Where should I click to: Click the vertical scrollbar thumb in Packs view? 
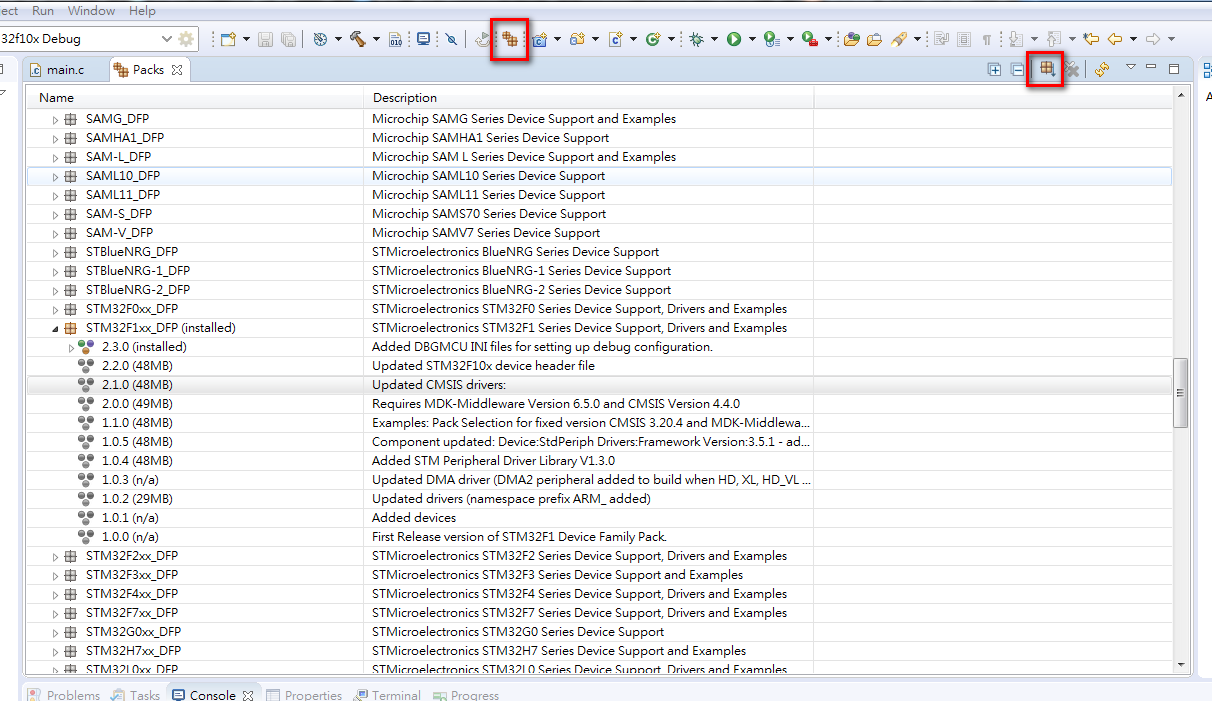click(1181, 392)
